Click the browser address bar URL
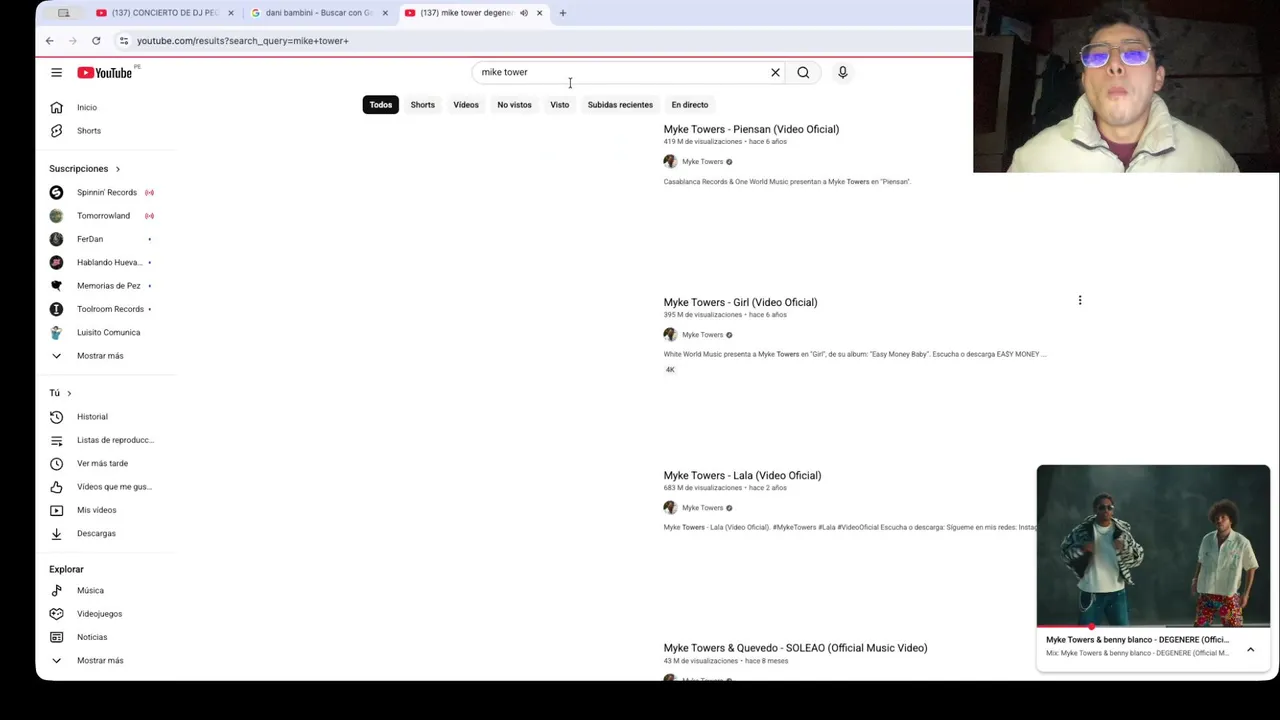This screenshot has height=720, width=1280. 243,41
